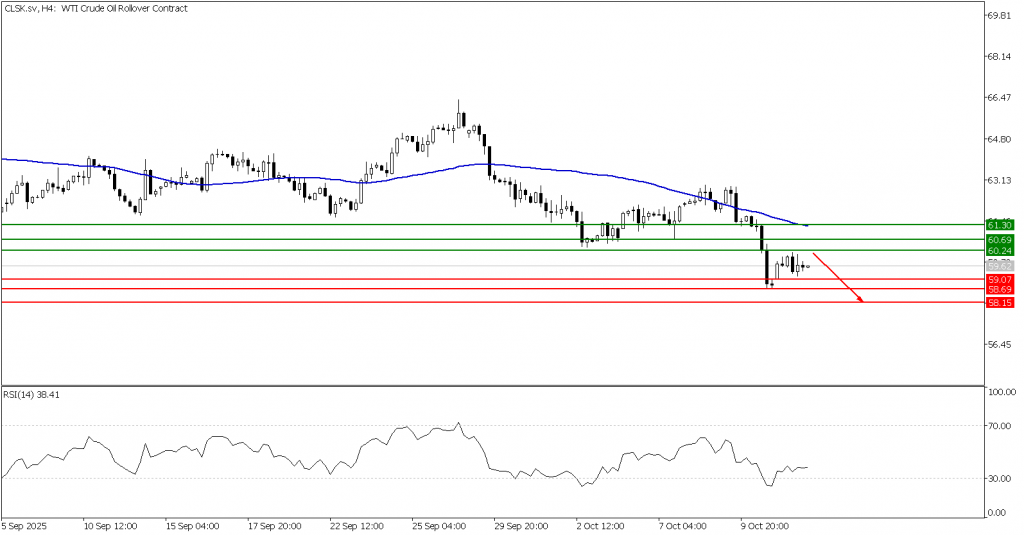The height and width of the screenshot is (535, 1024).
Task: Click the red 58.69 price tag
Action: tap(1000, 289)
